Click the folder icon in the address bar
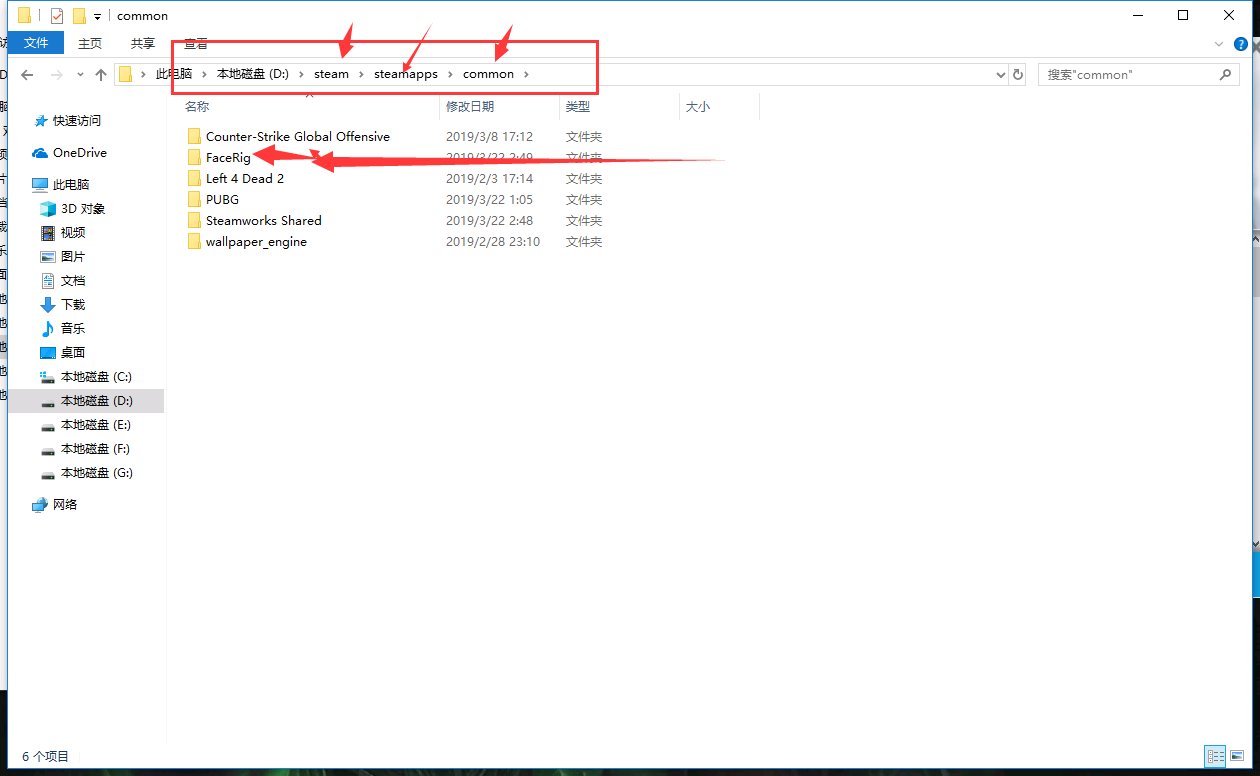Viewport: 1260px width, 776px height. tap(126, 74)
